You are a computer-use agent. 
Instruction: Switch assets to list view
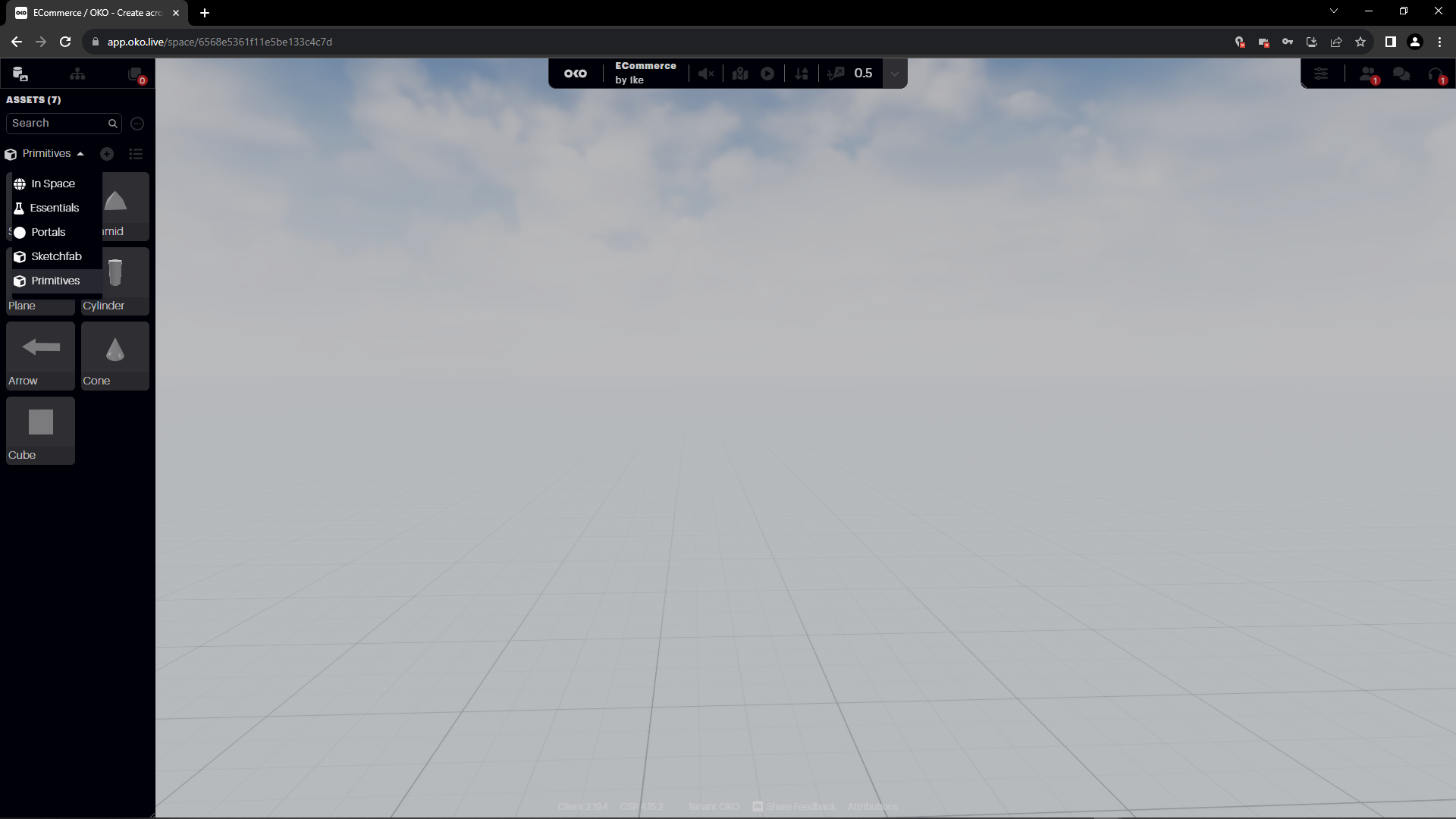click(136, 154)
